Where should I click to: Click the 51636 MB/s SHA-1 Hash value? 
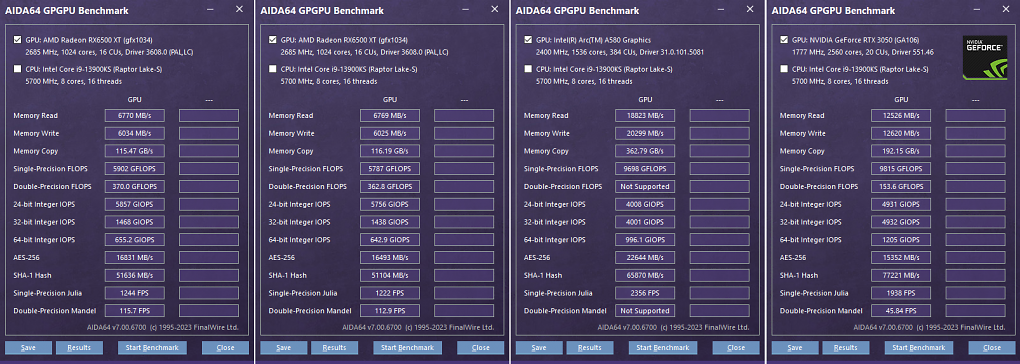pos(135,275)
